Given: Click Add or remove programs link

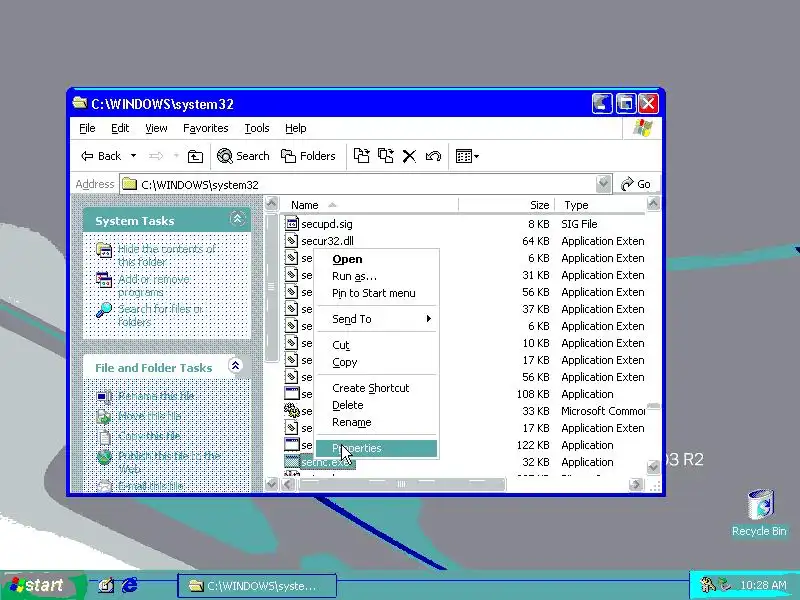Looking at the screenshot, I should (x=153, y=286).
